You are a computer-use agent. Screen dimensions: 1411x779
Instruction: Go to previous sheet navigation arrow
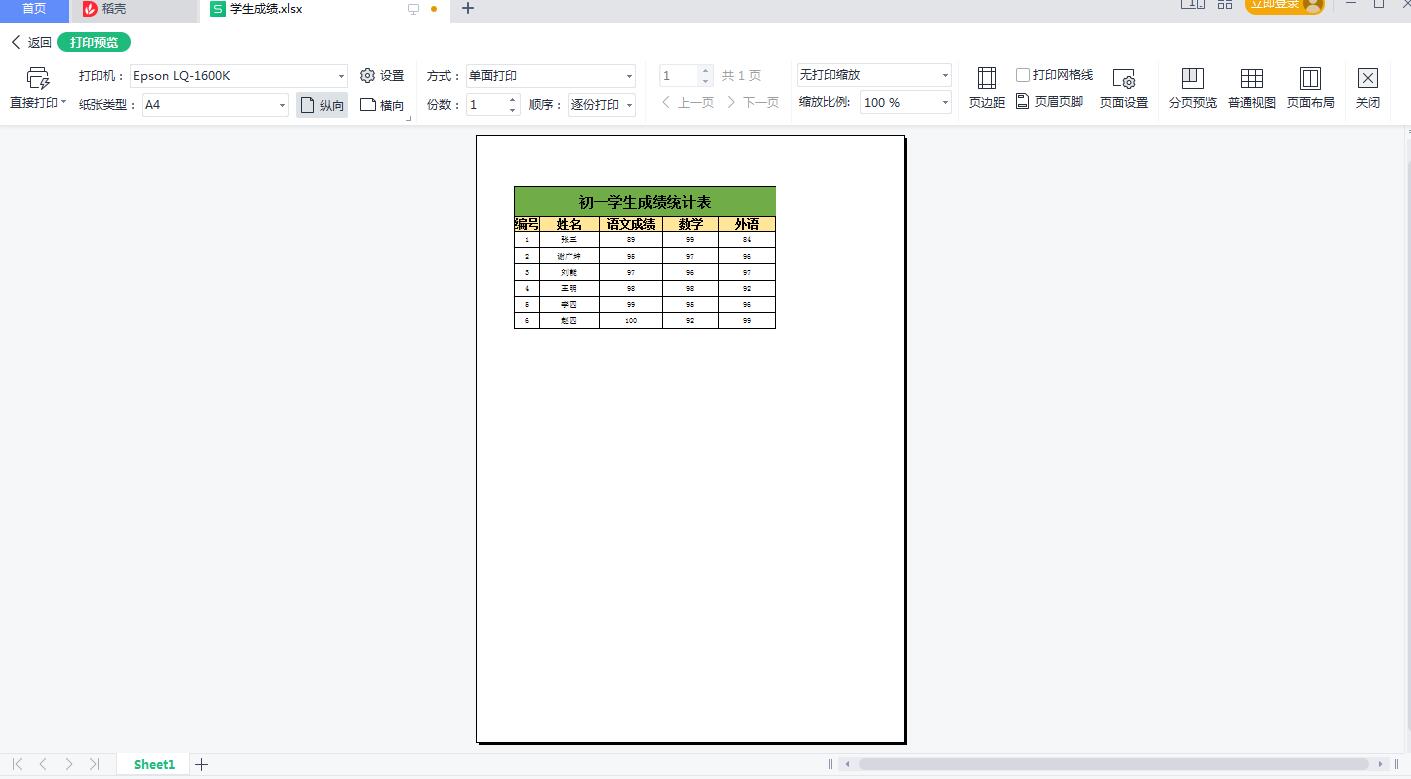point(43,764)
